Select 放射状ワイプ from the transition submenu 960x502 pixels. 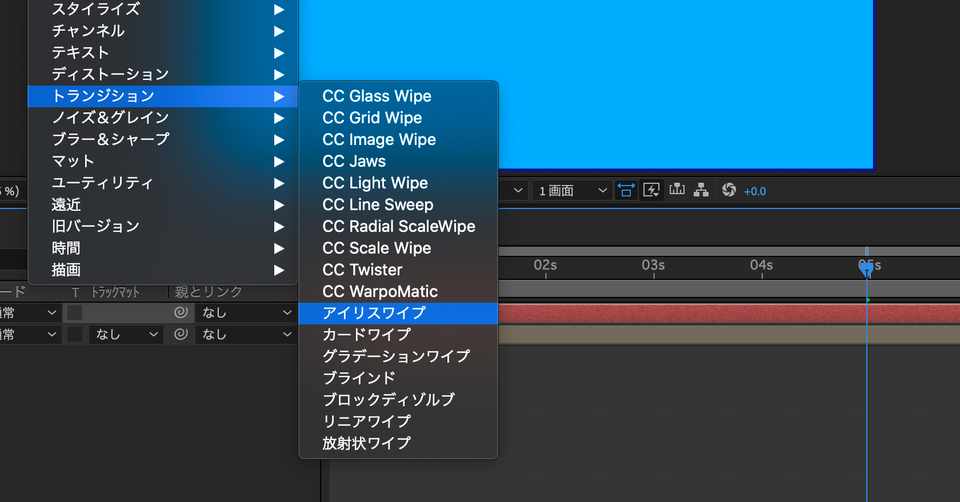click(x=399, y=443)
